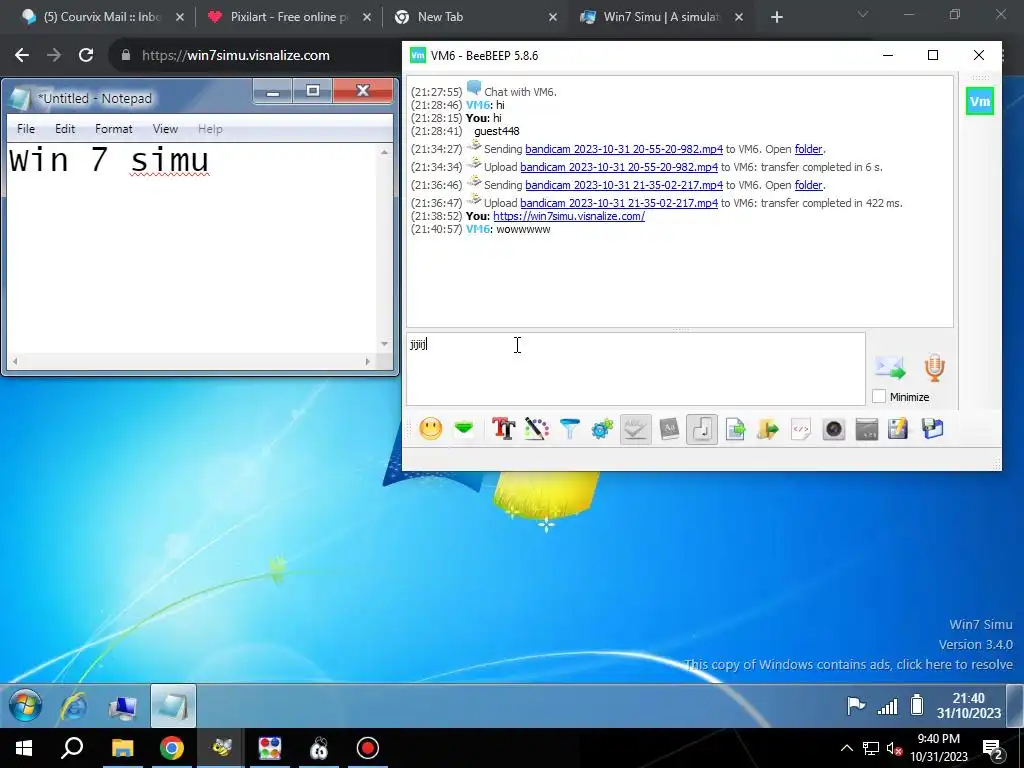
Task: Open the Sending bandicam 21-35-02-217.mp4 link
Action: point(624,185)
